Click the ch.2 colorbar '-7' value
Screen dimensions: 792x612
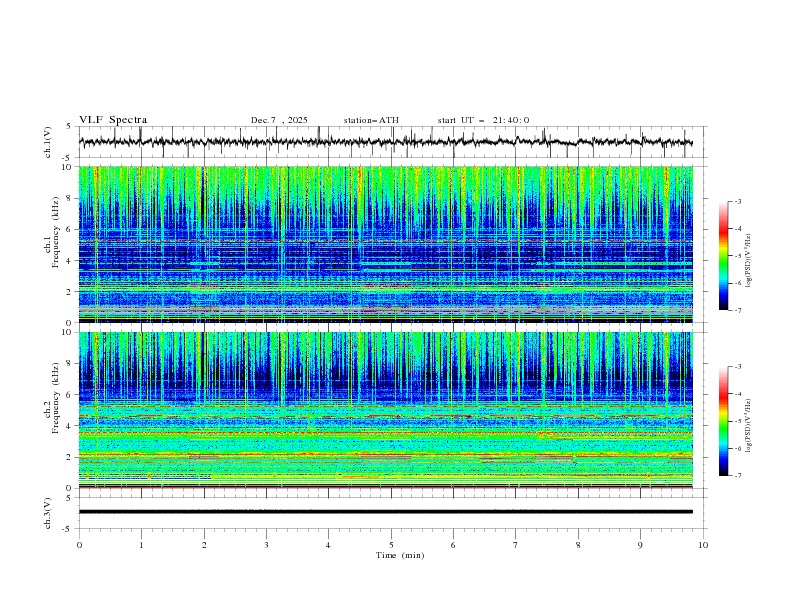click(738, 476)
